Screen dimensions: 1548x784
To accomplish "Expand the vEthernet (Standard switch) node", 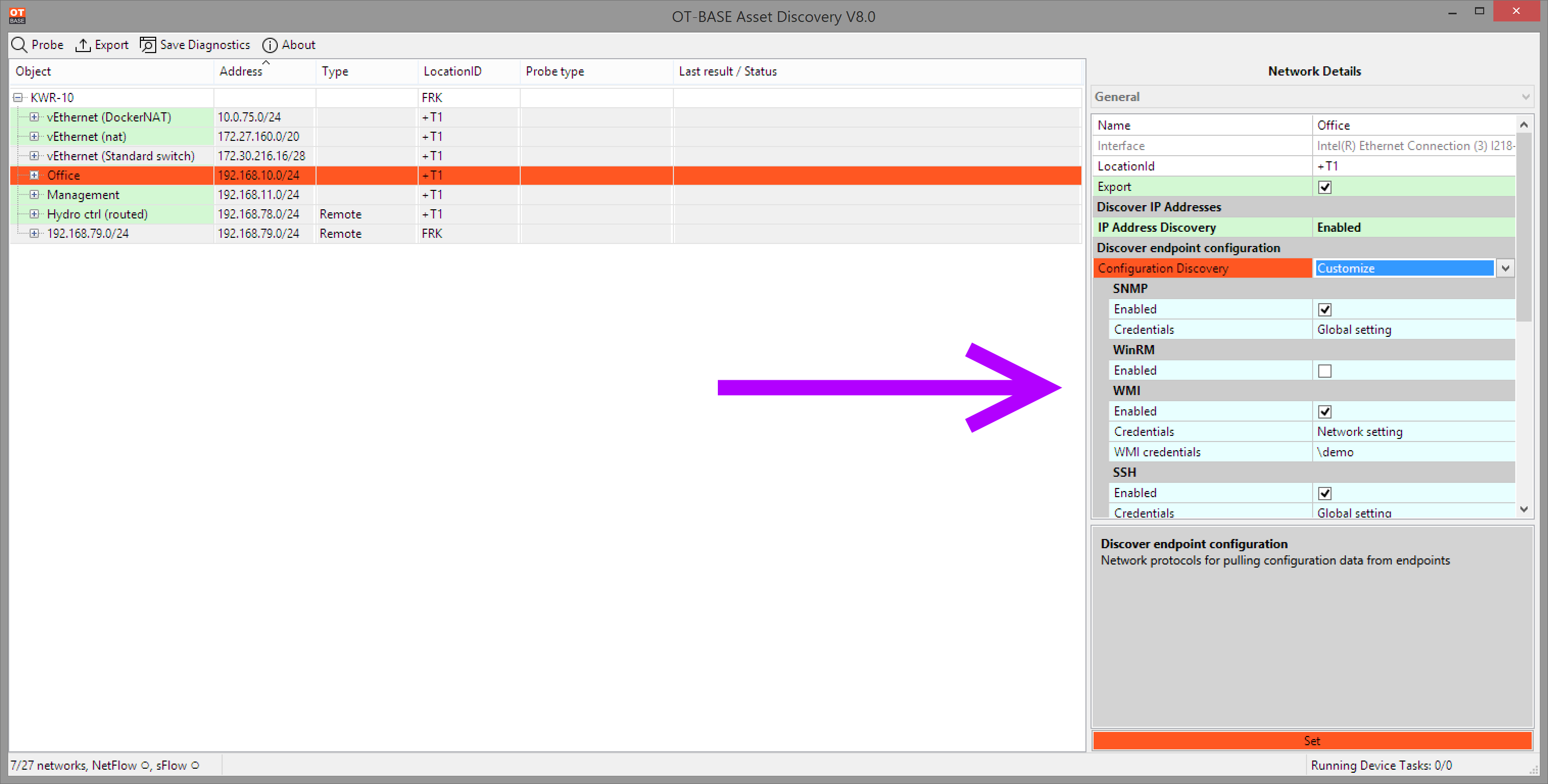I will tap(34, 156).
